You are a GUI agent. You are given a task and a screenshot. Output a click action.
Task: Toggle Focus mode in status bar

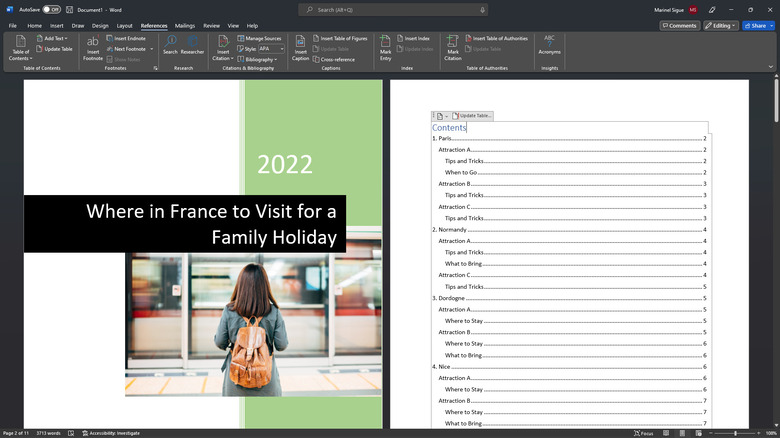[x=644, y=433]
